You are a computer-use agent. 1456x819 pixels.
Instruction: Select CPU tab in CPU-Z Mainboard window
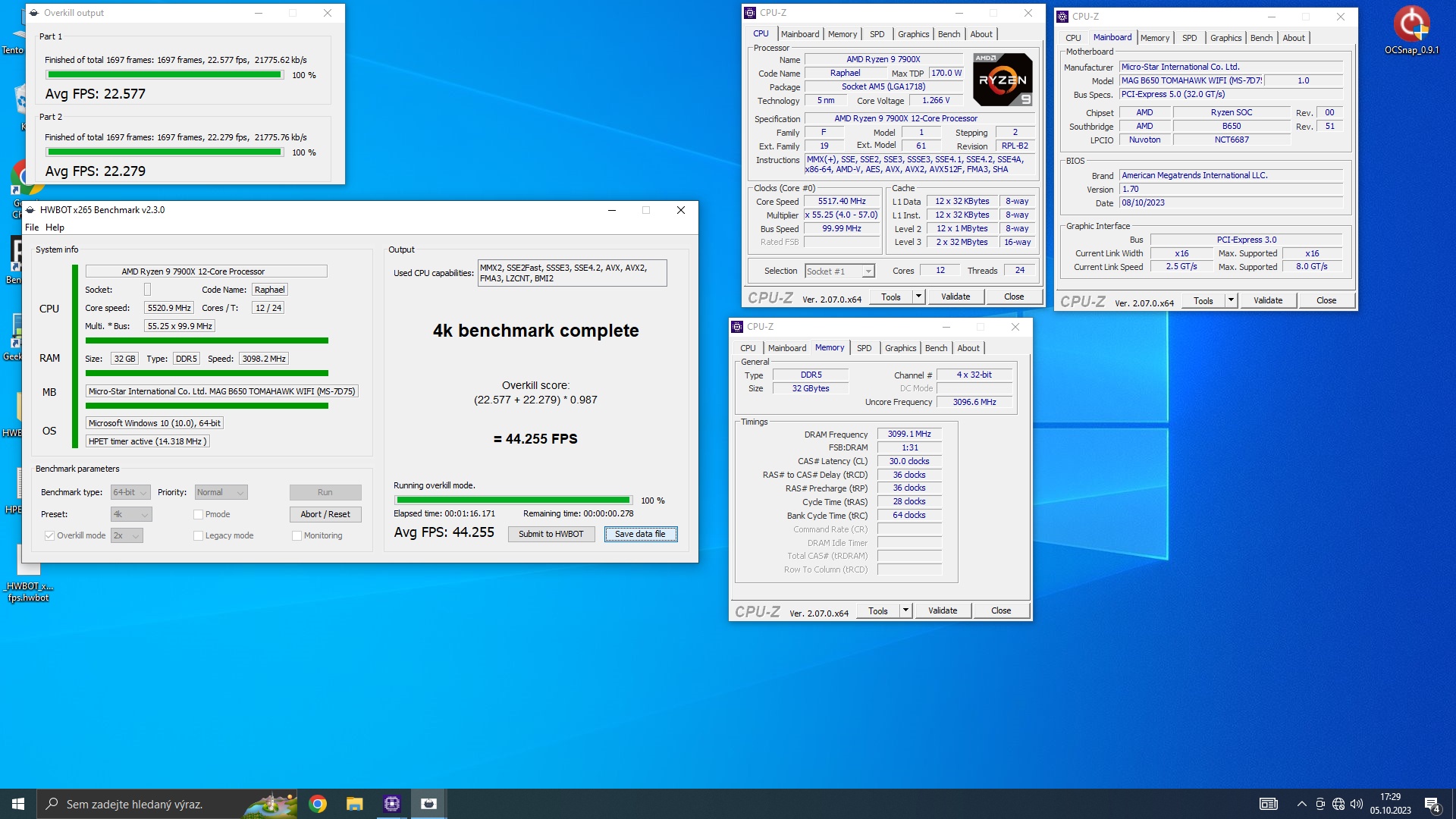tap(1073, 38)
